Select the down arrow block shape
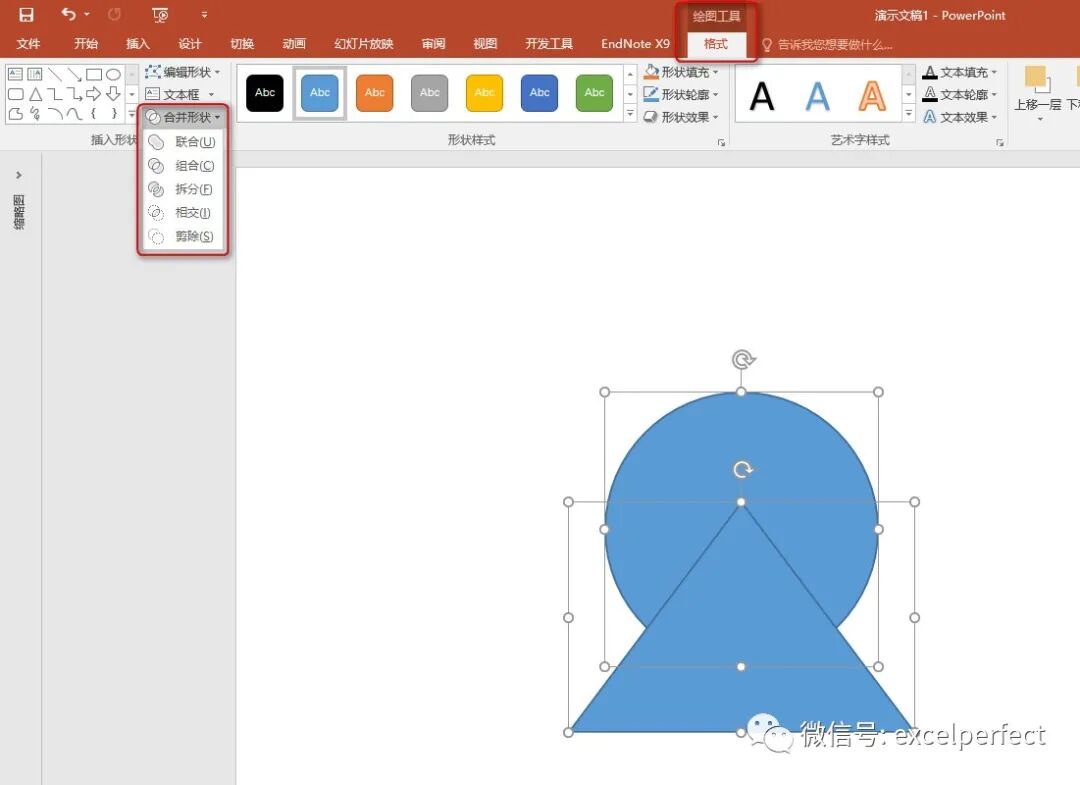This screenshot has width=1080, height=785. coord(114,94)
